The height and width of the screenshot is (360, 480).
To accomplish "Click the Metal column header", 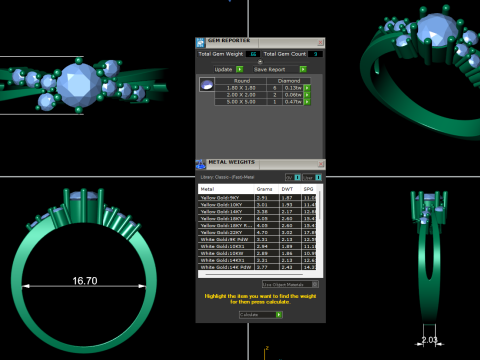I will coord(226,189).
